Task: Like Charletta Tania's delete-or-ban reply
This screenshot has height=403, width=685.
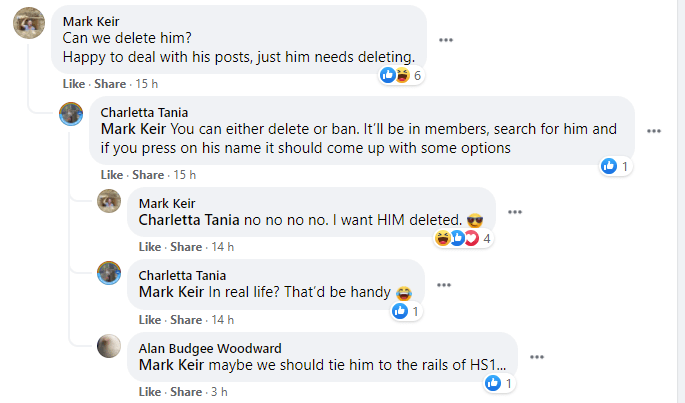Action: (x=112, y=174)
